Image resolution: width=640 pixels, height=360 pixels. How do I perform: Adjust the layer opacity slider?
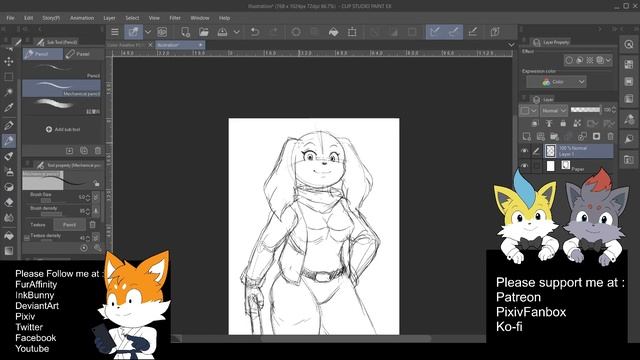tap(585, 110)
